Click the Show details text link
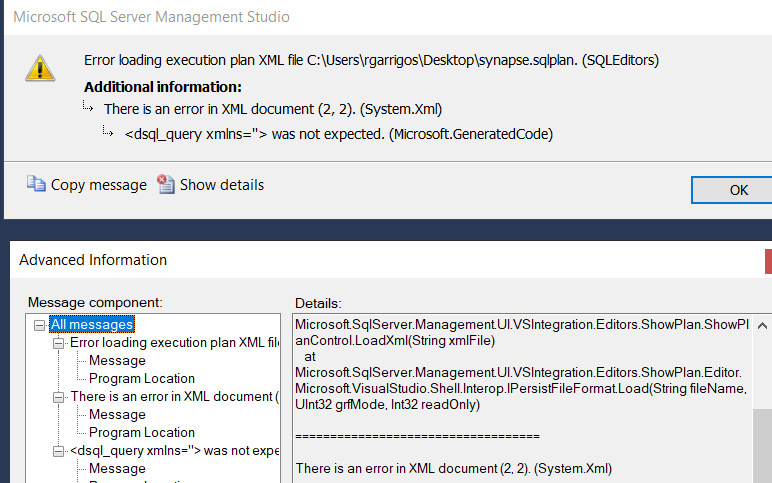772x483 pixels. click(x=221, y=185)
